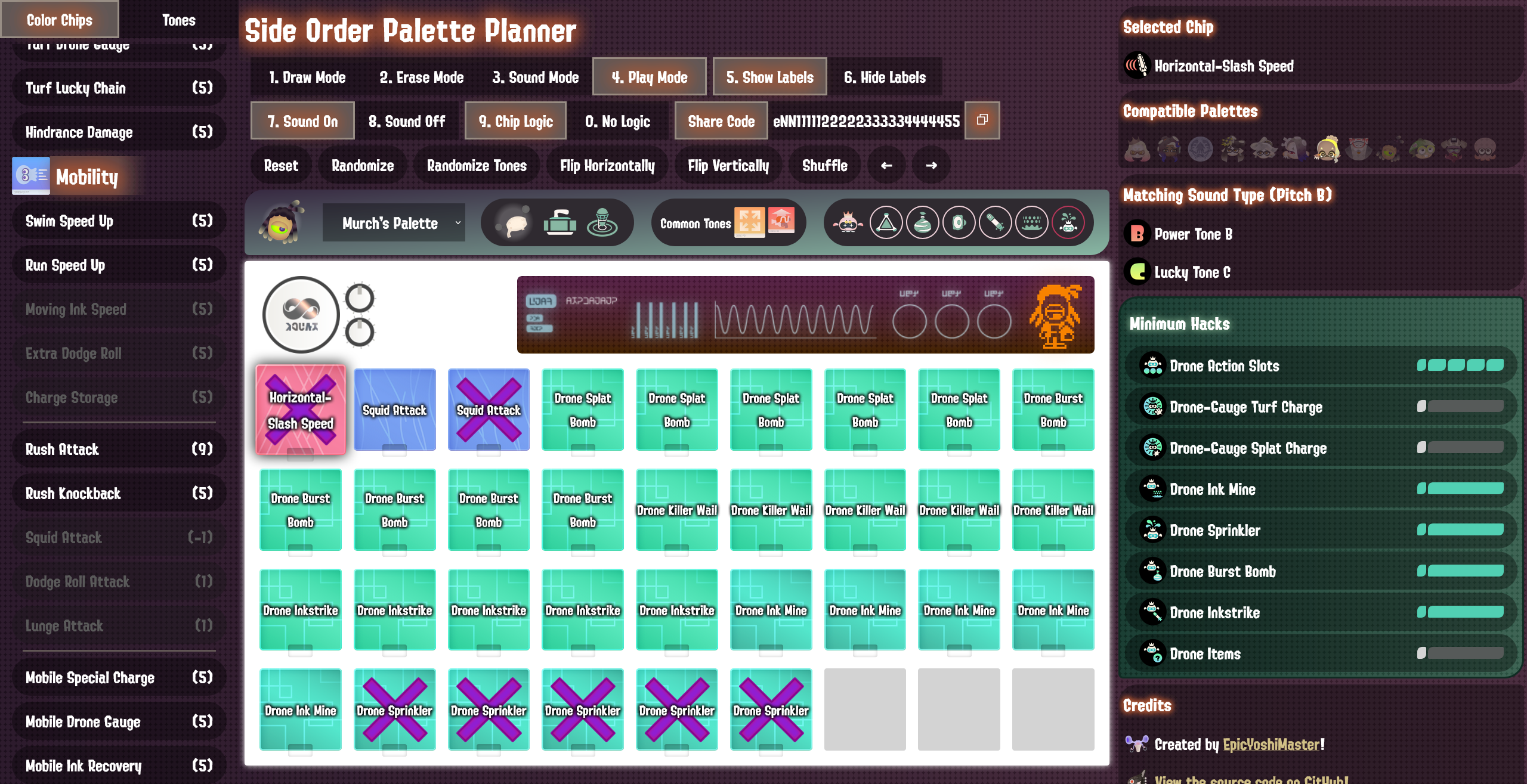Image resolution: width=1527 pixels, height=784 pixels.
Task: Click the Drone Action Slots hack level bar
Action: pyautogui.click(x=1460, y=365)
